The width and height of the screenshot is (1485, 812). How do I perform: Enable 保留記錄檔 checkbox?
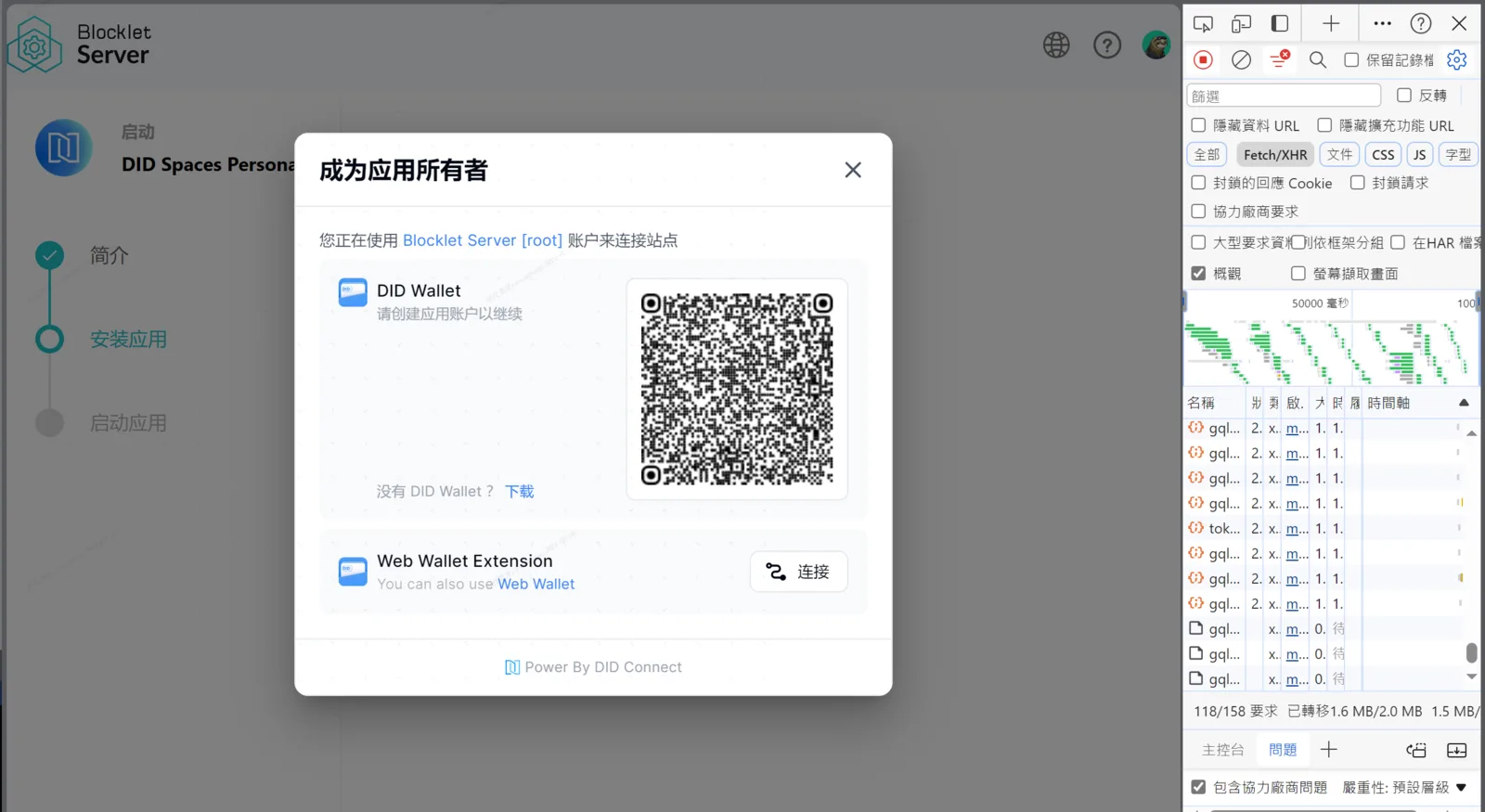point(1351,60)
